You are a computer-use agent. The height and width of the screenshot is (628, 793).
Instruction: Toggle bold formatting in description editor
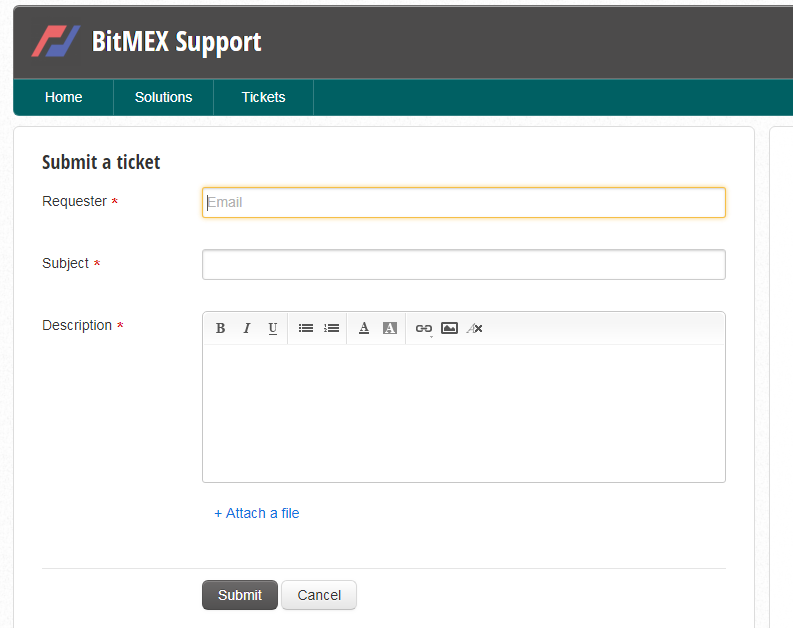point(221,329)
